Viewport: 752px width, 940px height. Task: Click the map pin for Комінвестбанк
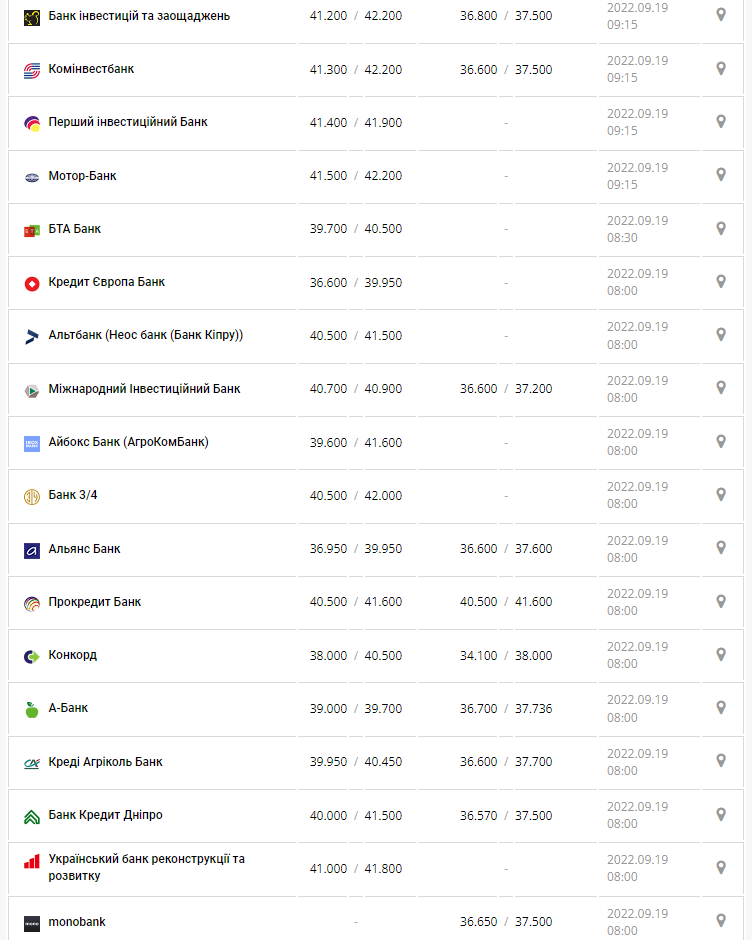tap(720, 69)
